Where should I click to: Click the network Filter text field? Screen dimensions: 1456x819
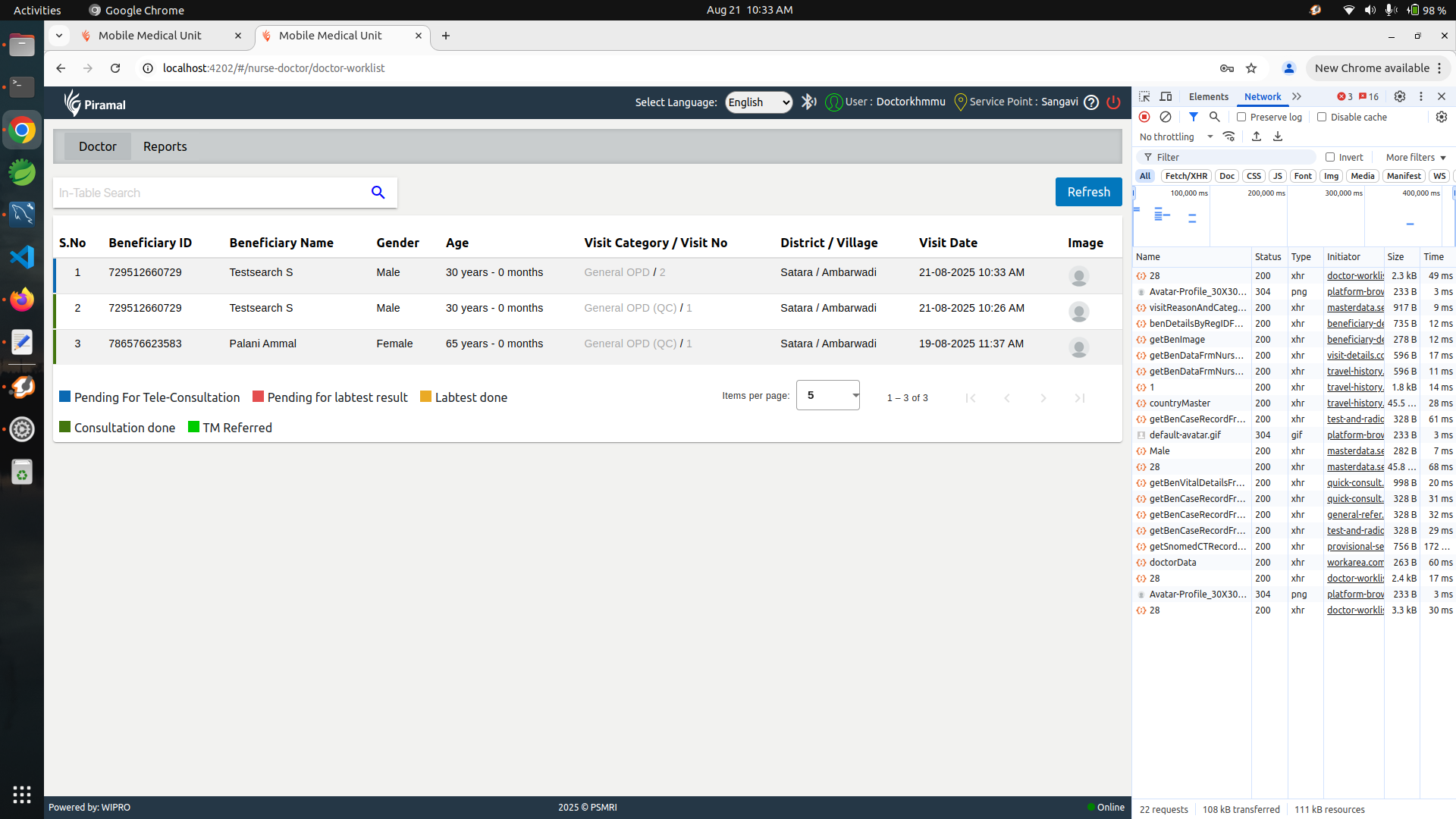point(1226,157)
